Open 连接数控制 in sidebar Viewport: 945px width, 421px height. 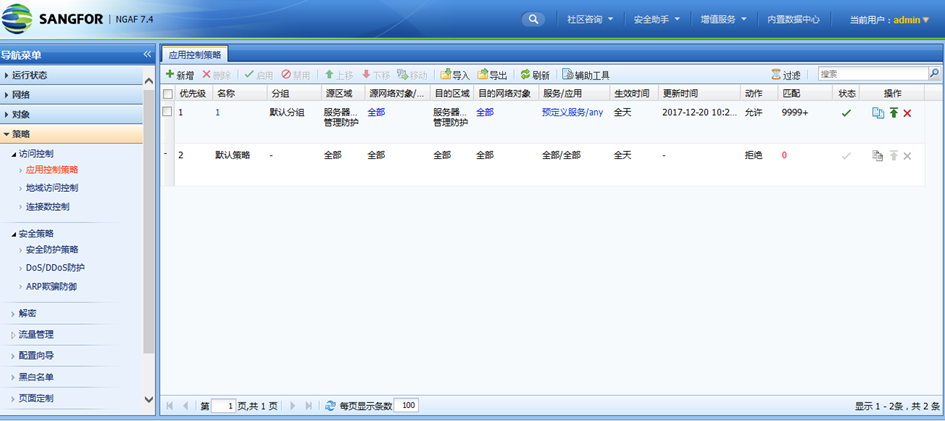[48, 207]
